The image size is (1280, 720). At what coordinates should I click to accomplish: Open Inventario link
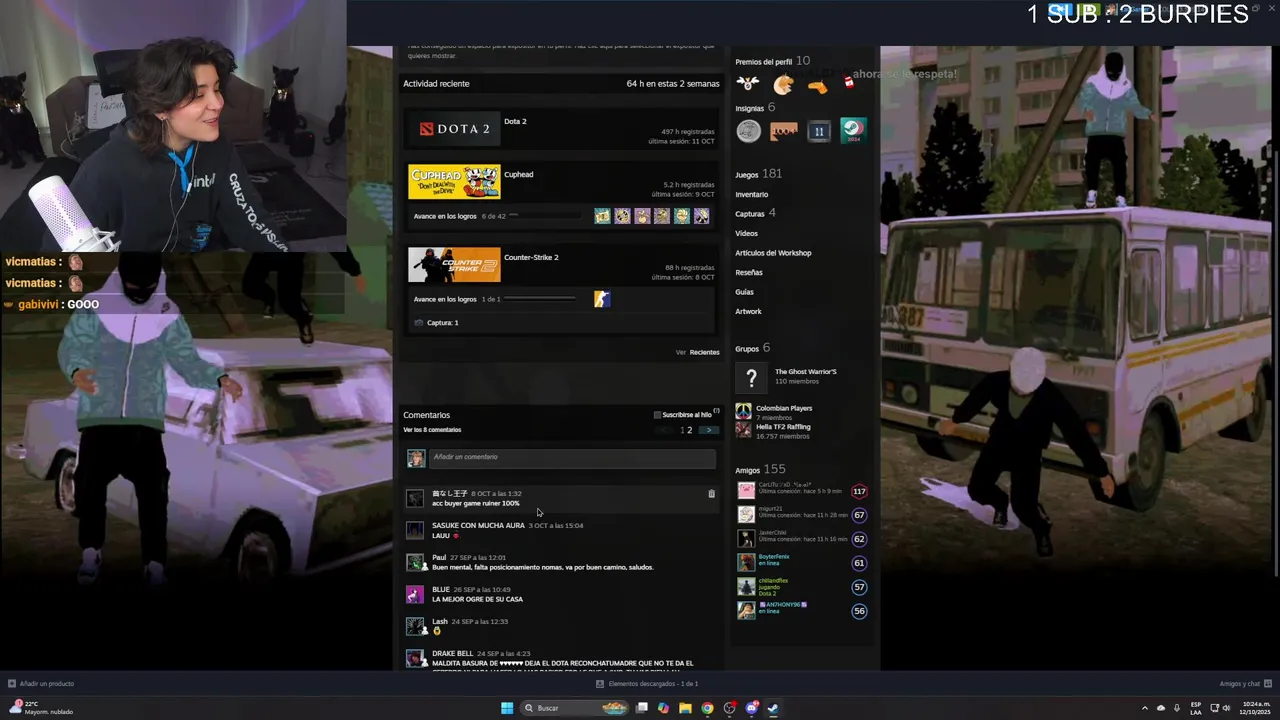click(752, 194)
